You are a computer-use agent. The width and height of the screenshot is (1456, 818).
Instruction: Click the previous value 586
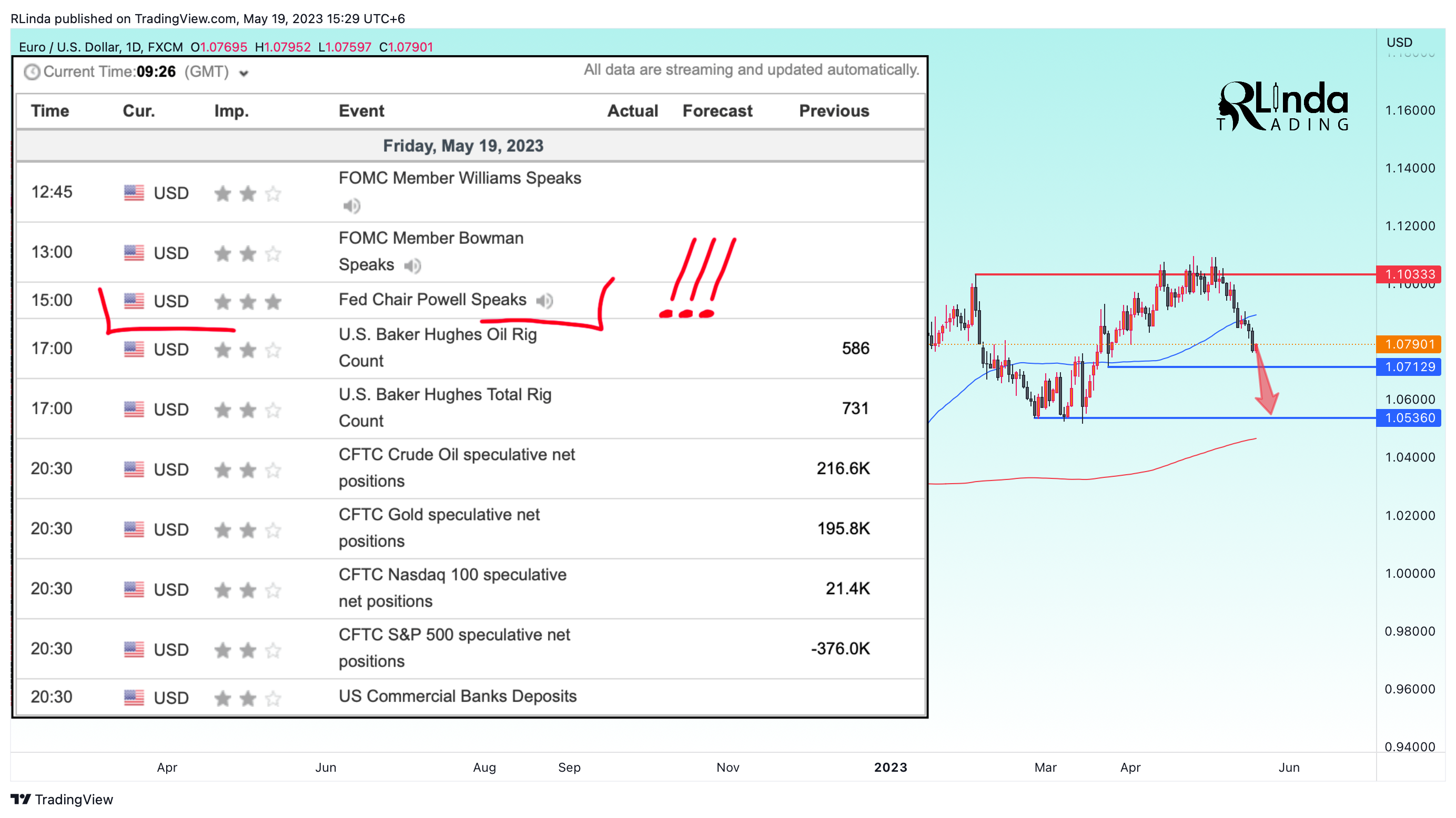pos(855,348)
